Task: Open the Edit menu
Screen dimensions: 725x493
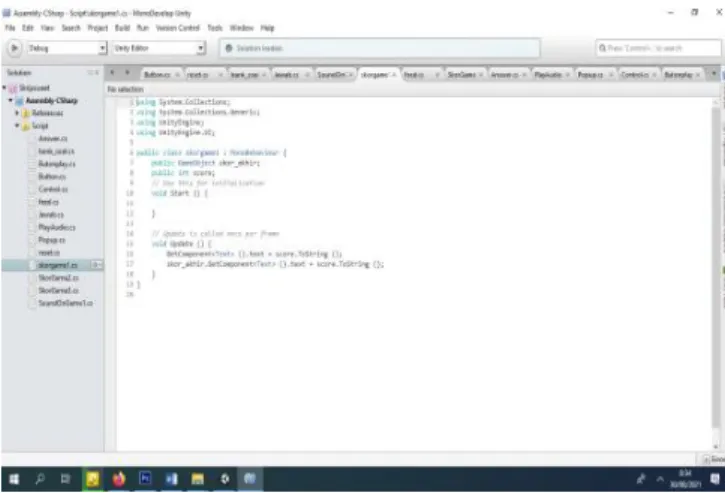Action: (x=28, y=28)
